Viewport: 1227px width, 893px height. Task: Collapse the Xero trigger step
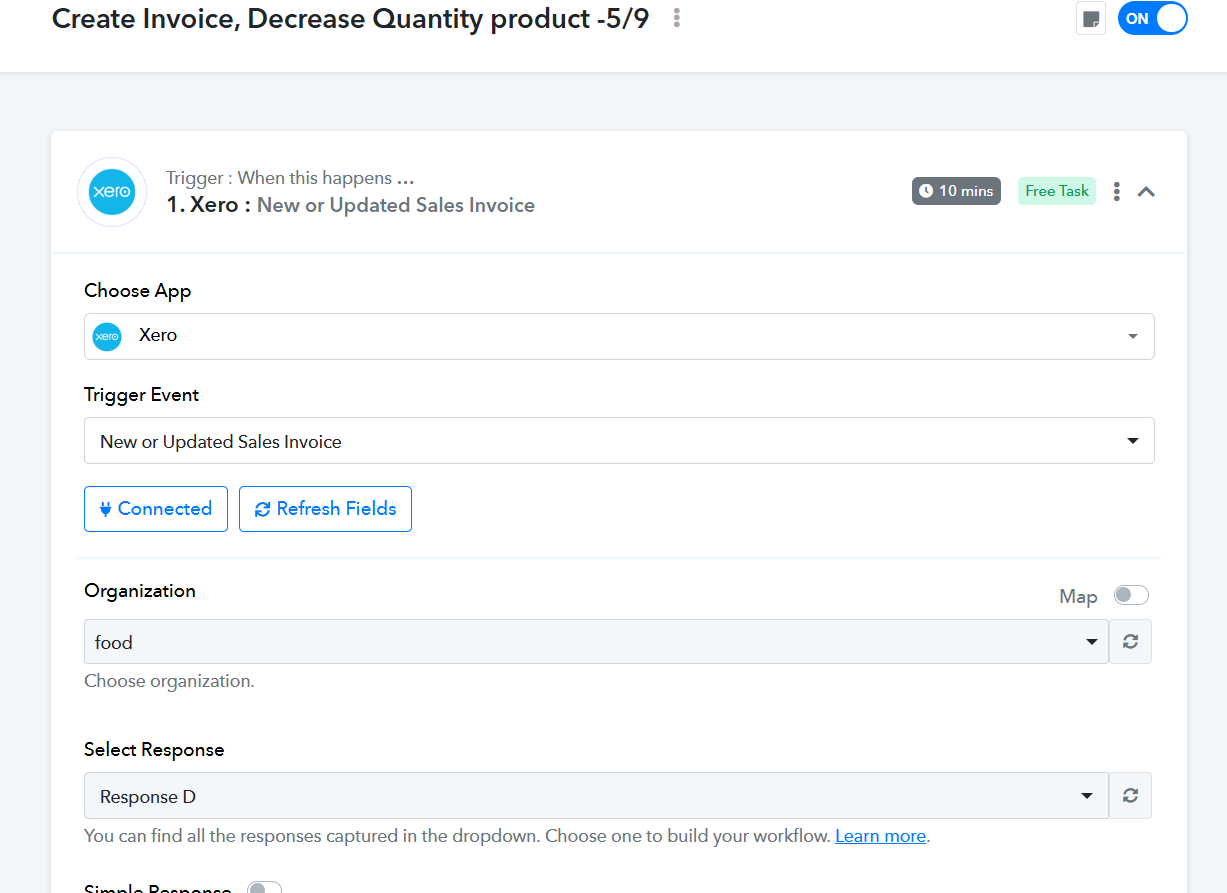1147,192
